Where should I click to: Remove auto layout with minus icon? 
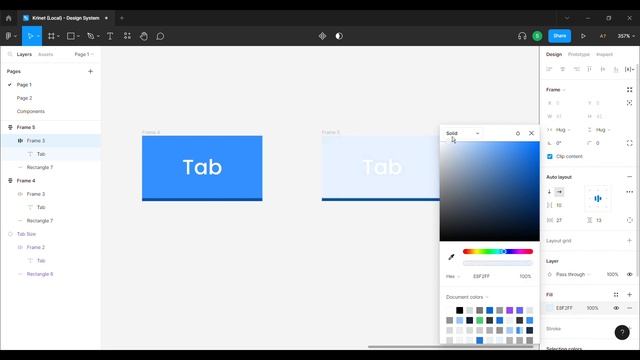(629, 177)
